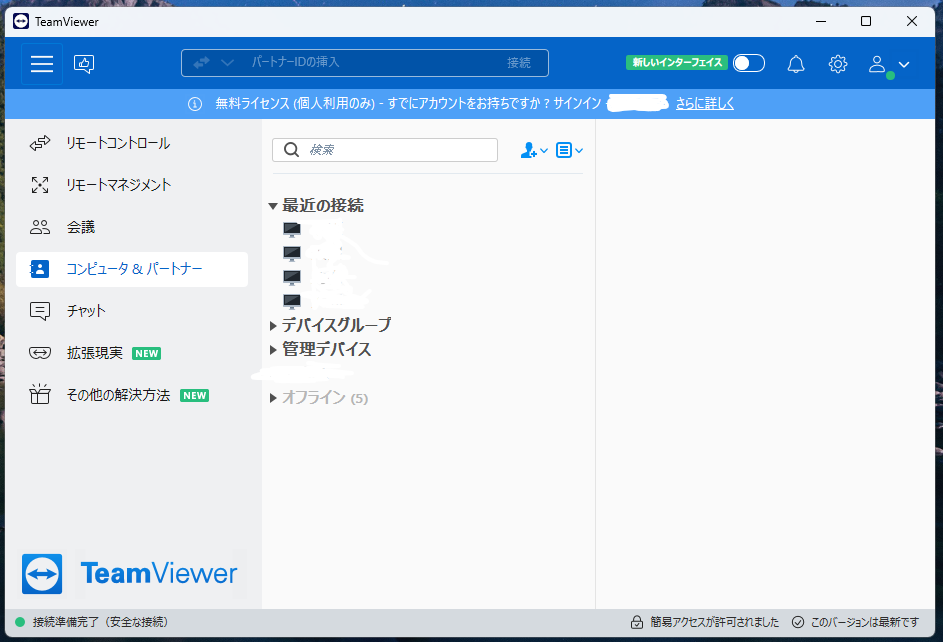Open the account profile dropdown

pyautogui.click(x=888, y=65)
